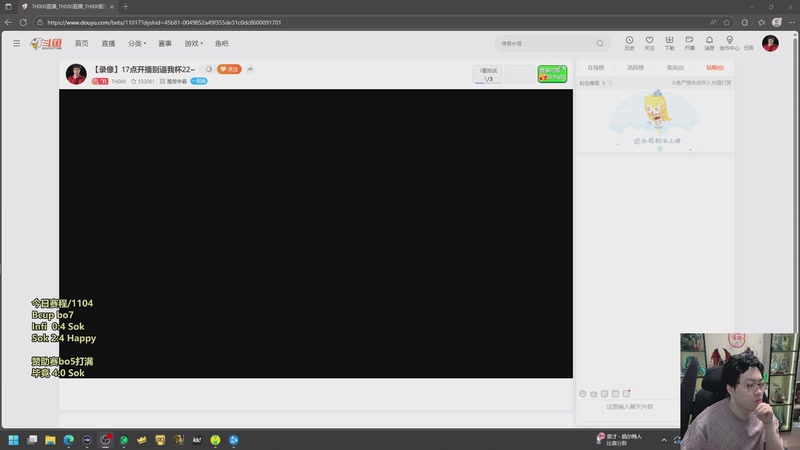This screenshot has width=800, height=450.
Task: Open the streamer's avatar beside room title
Action: point(76,74)
